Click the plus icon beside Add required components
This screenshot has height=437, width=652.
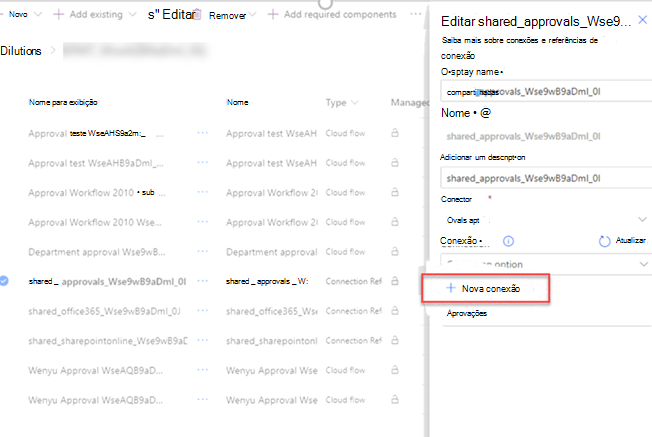pos(273,15)
